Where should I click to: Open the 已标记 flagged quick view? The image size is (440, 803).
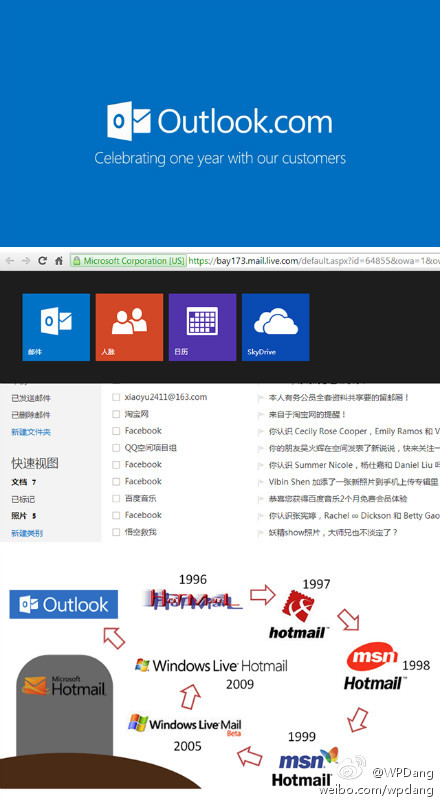point(23,499)
